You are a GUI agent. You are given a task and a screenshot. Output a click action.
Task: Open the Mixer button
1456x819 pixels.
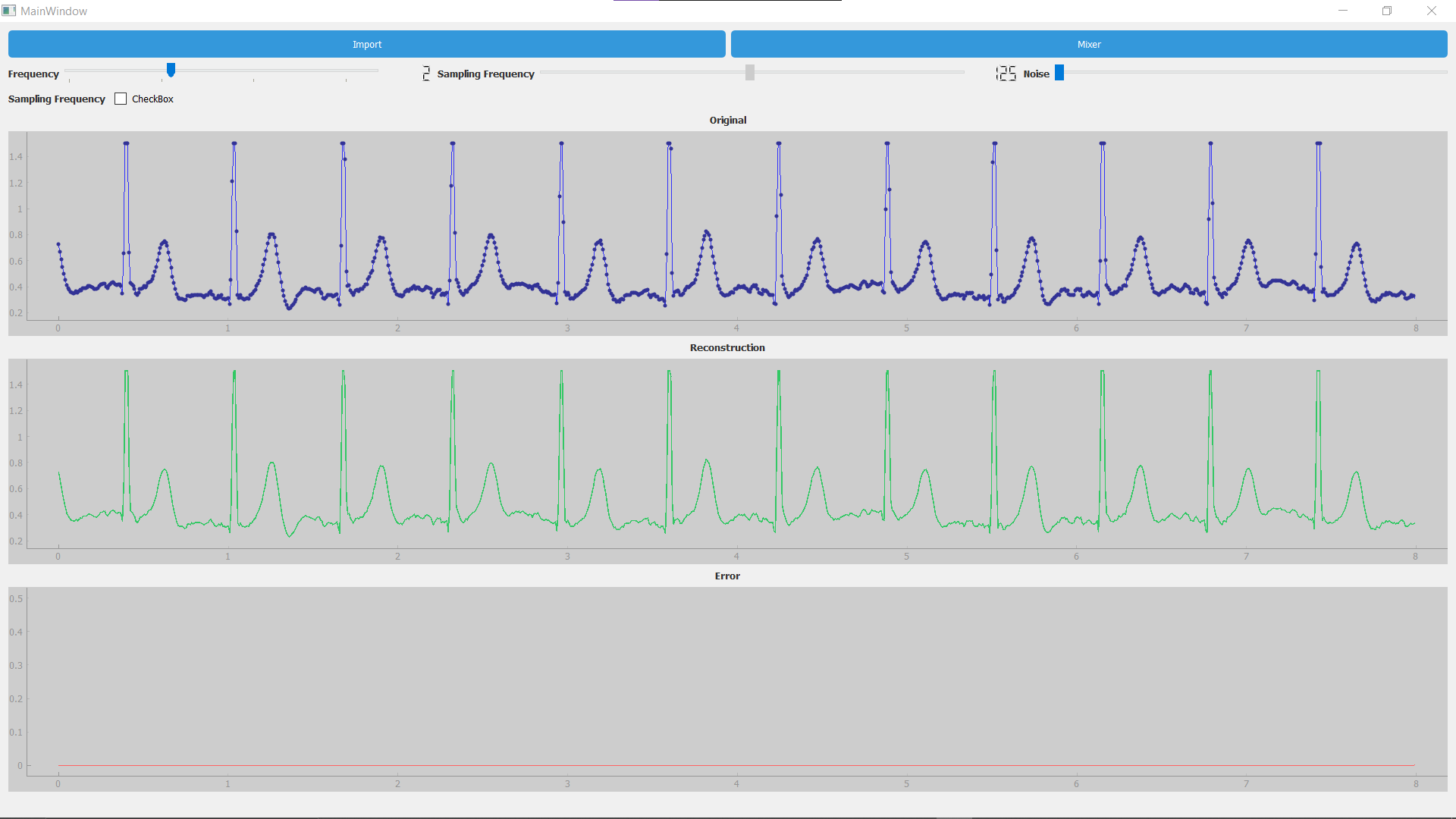(x=1088, y=44)
